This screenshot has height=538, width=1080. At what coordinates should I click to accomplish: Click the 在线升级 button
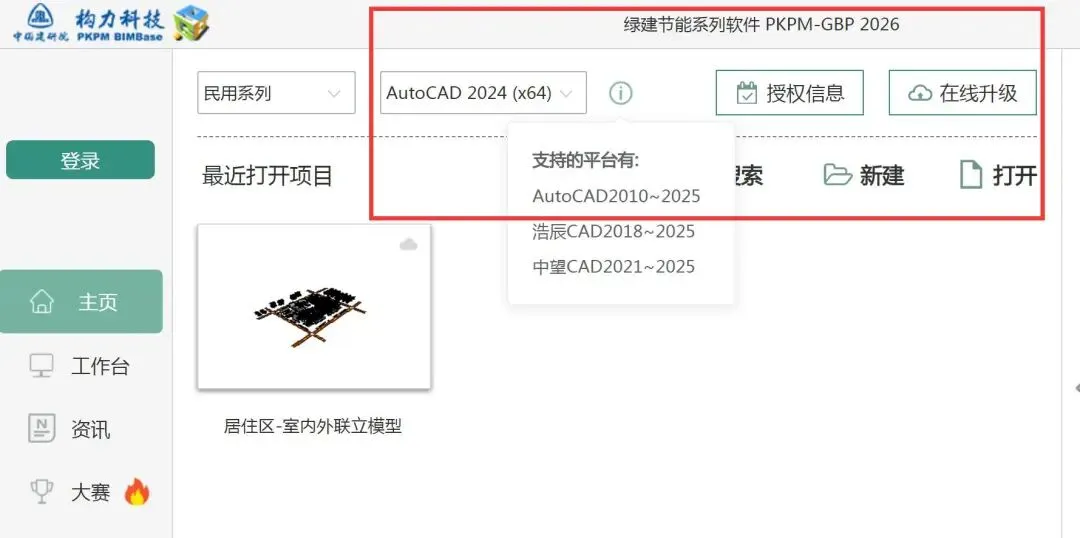point(963,92)
